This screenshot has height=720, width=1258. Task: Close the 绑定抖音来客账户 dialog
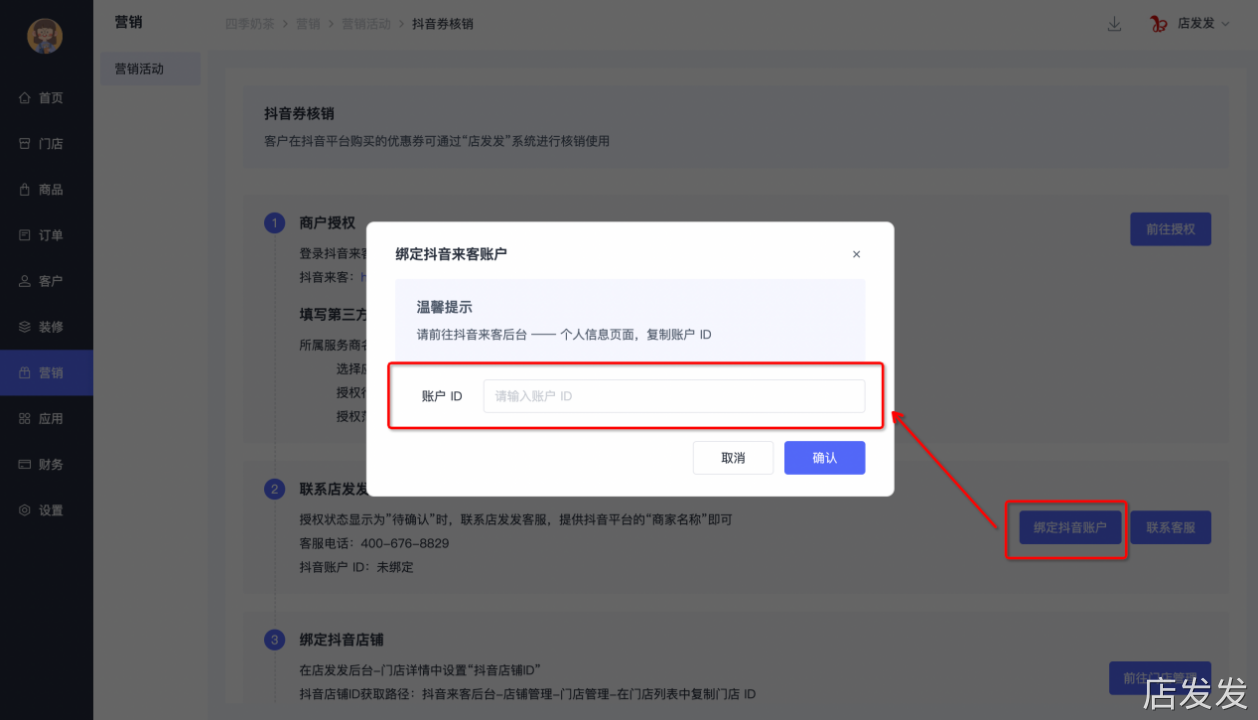click(856, 255)
